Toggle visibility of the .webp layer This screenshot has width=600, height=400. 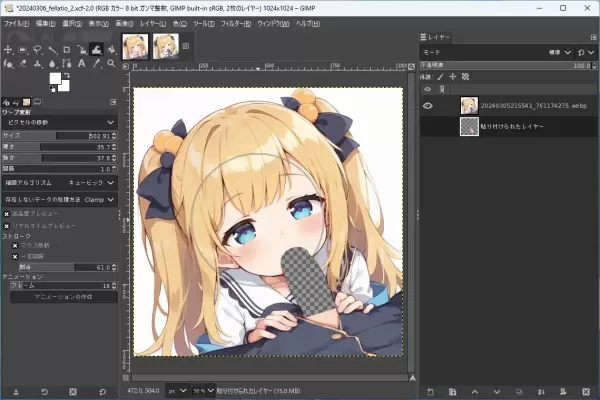[428, 106]
